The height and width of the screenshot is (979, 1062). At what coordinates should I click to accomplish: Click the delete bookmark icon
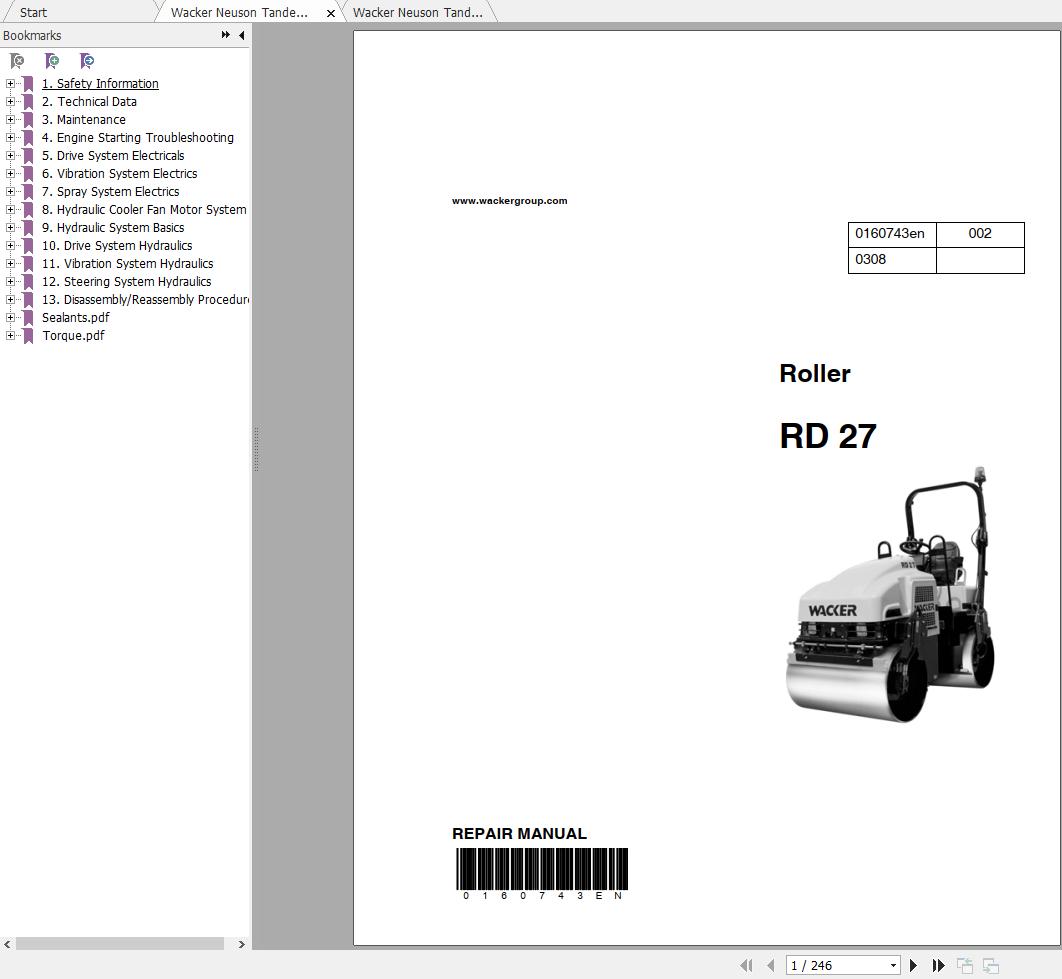17,61
